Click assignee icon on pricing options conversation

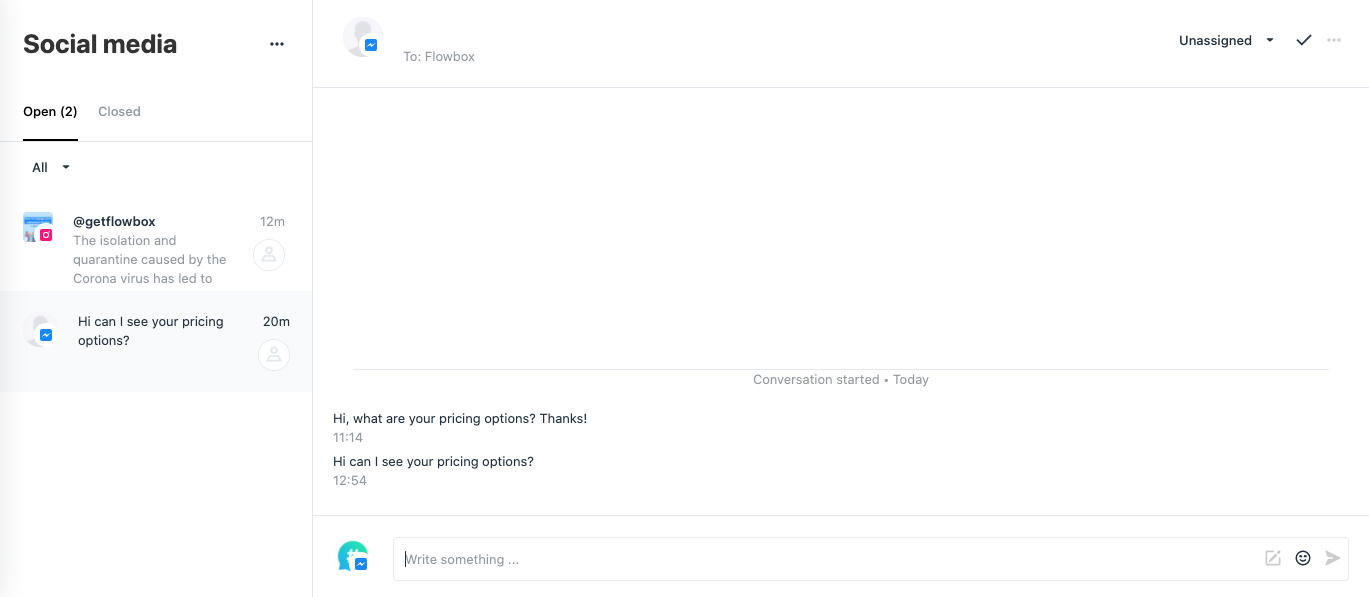pyautogui.click(x=274, y=355)
